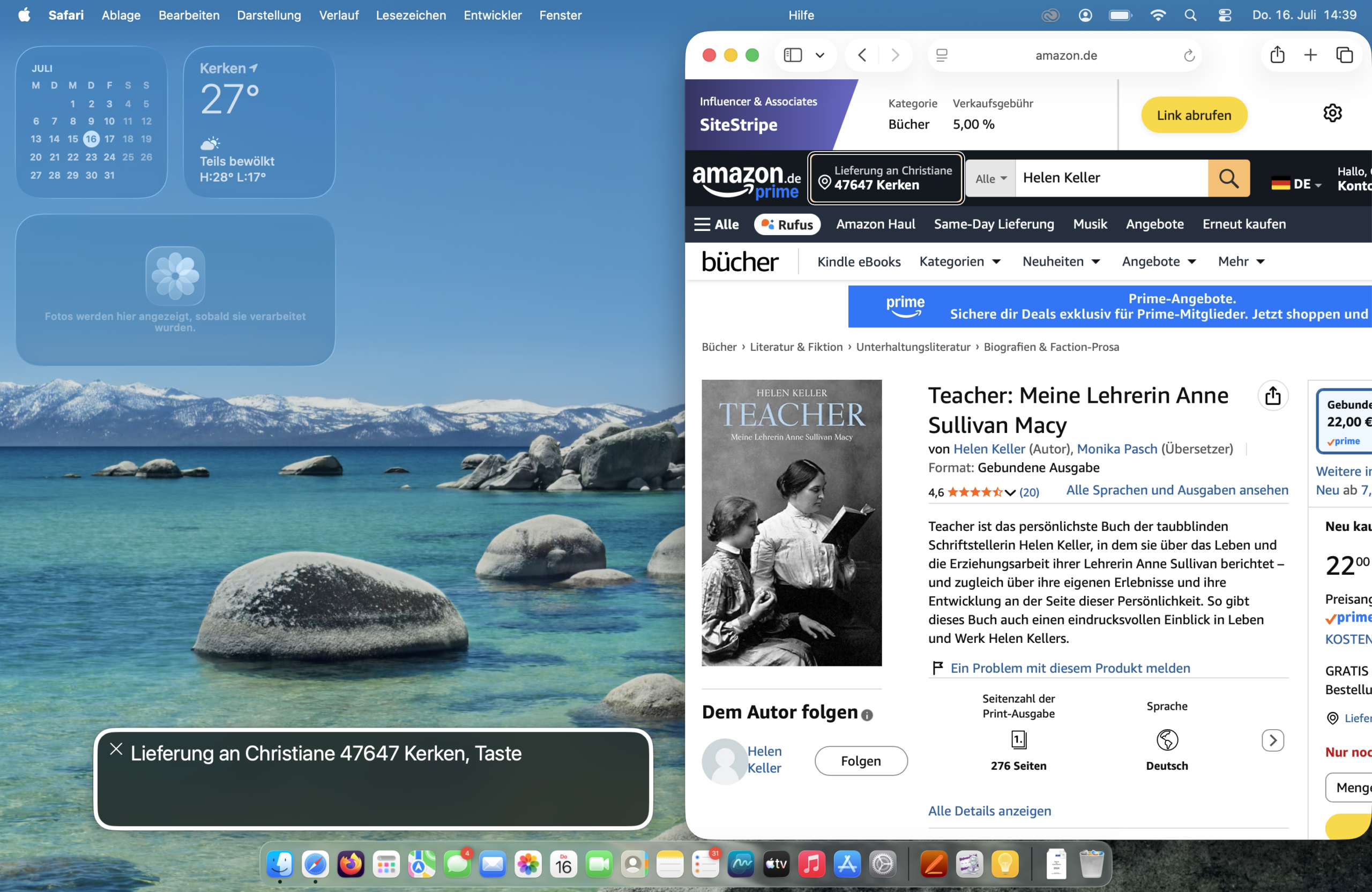
Task: Click the info icon beside Dem Autor folgen
Action: (867, 715)
